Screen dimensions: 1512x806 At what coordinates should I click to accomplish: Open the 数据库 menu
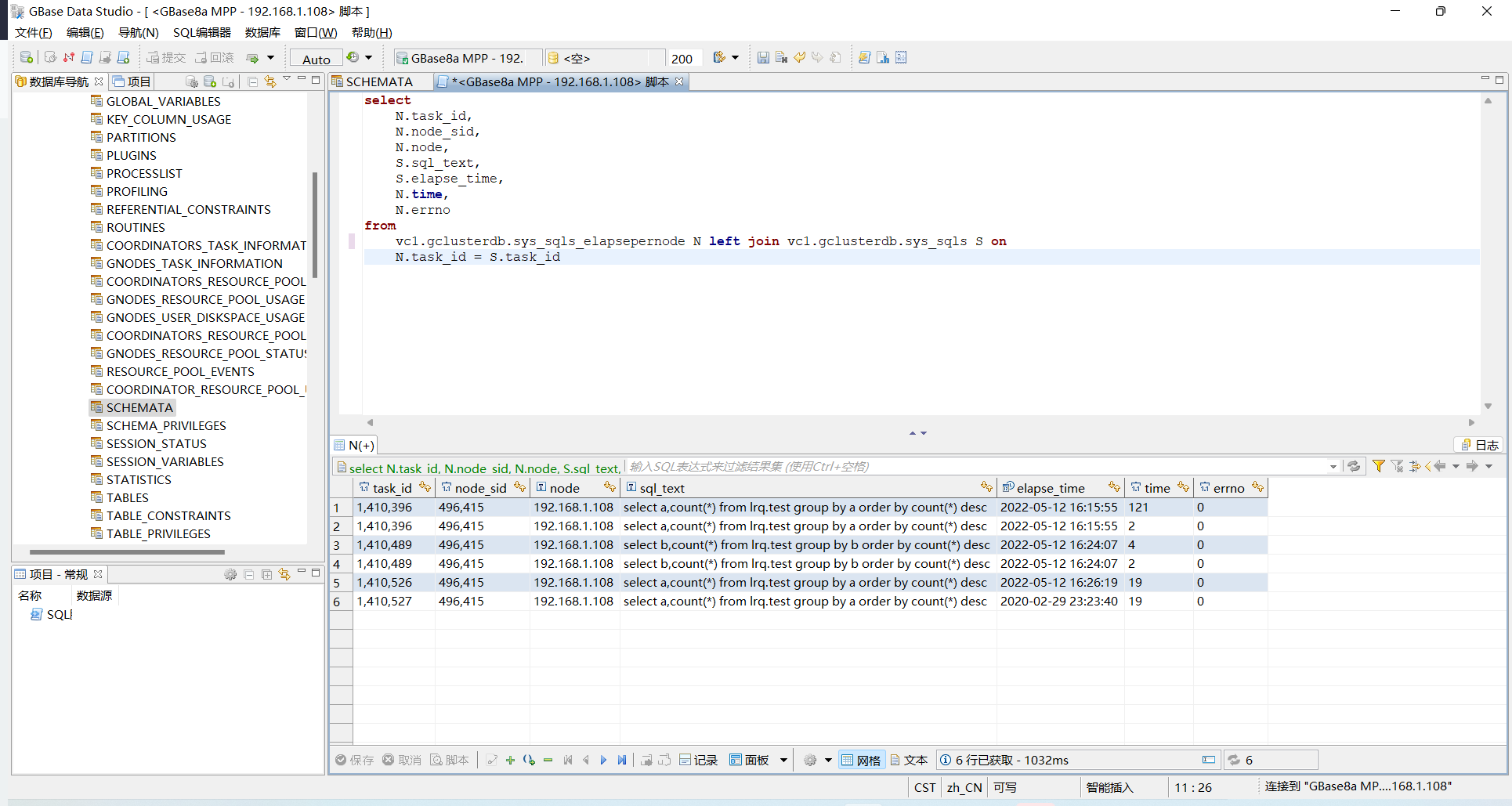coord(262,32)
